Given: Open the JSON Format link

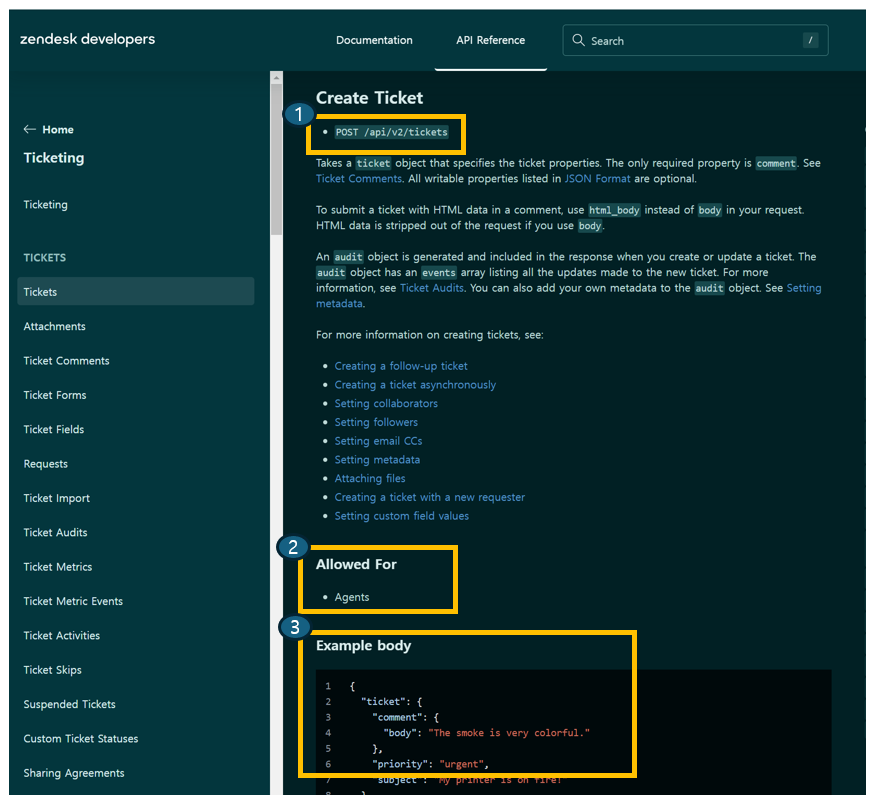Looking at the screenshot, I should click(597, 179).
